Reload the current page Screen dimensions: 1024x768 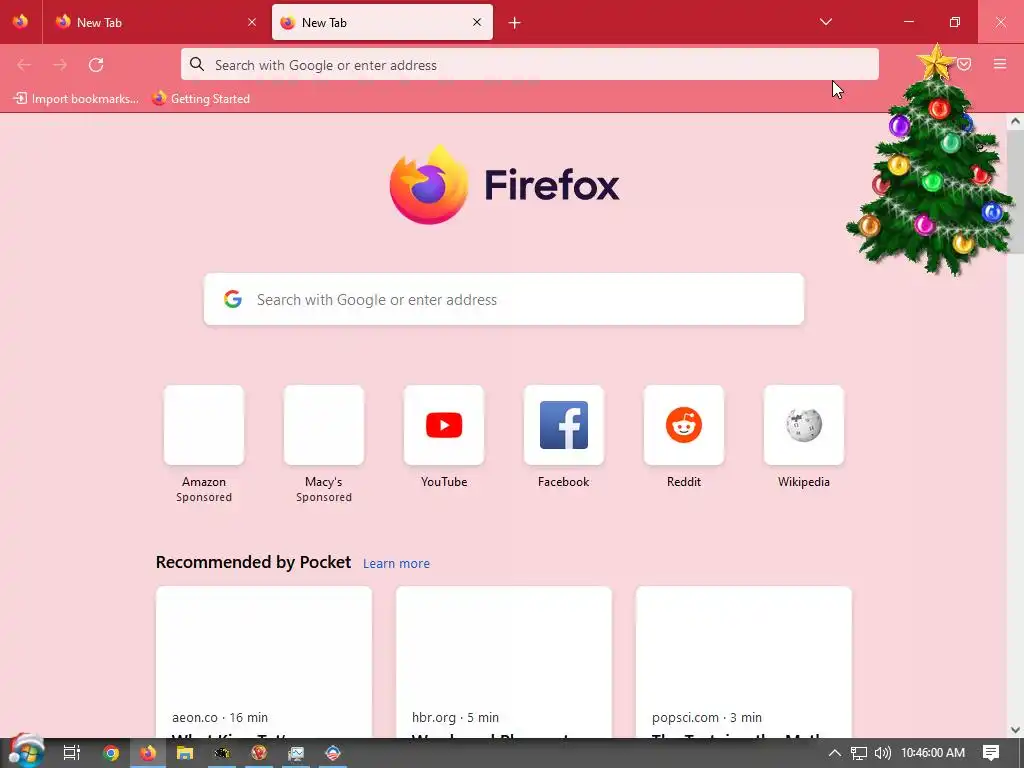96,65
